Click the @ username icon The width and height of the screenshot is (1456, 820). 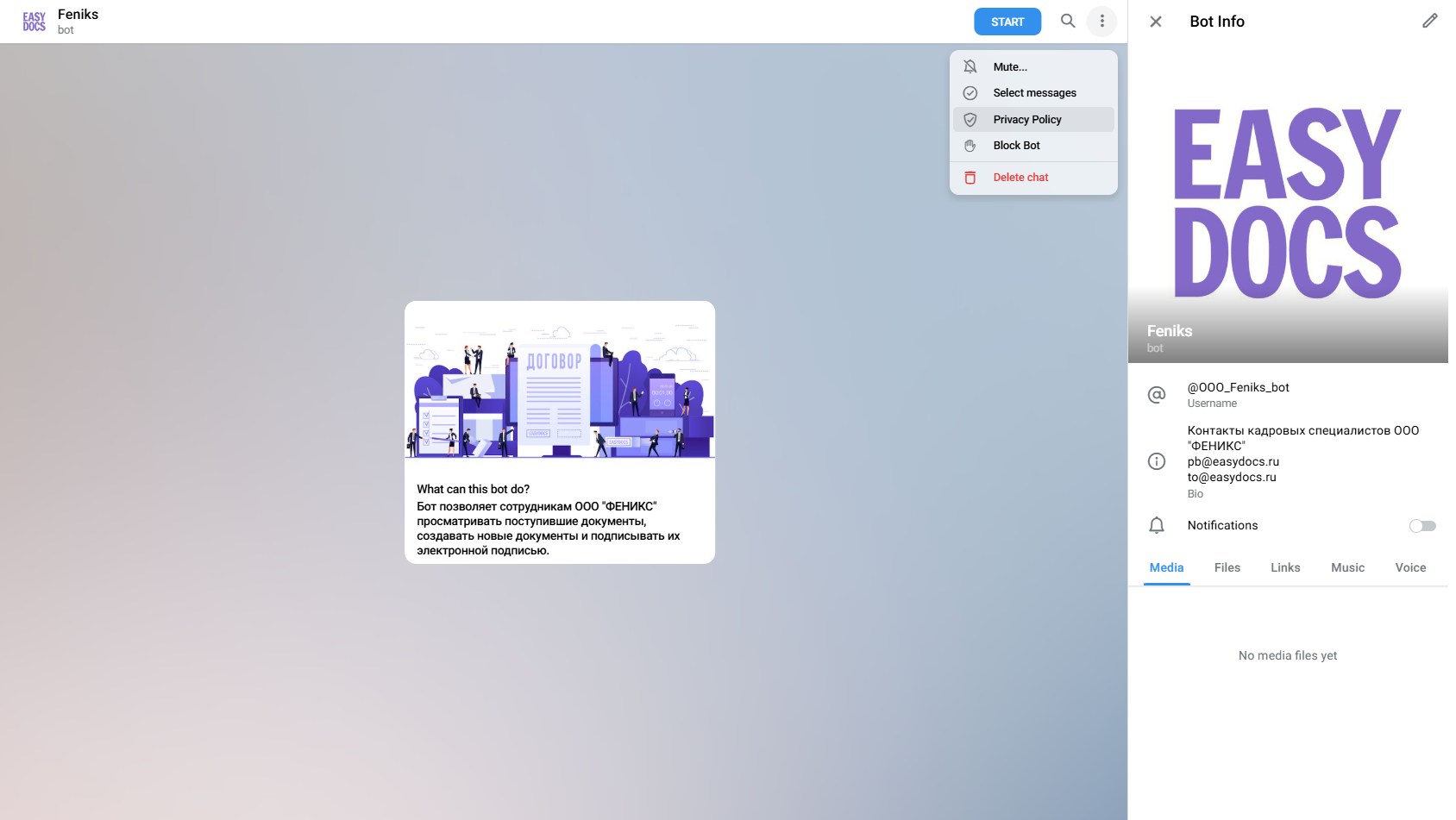1157,395
